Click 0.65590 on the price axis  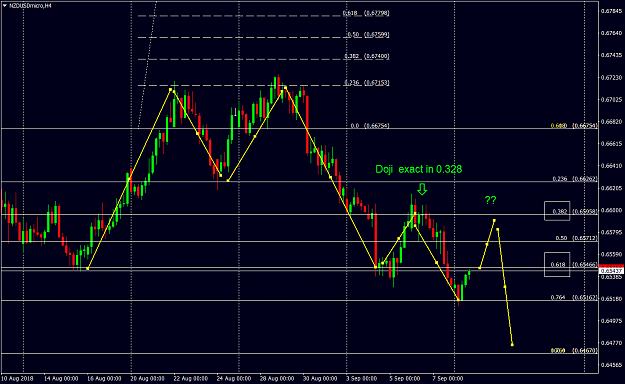(611, 254)
